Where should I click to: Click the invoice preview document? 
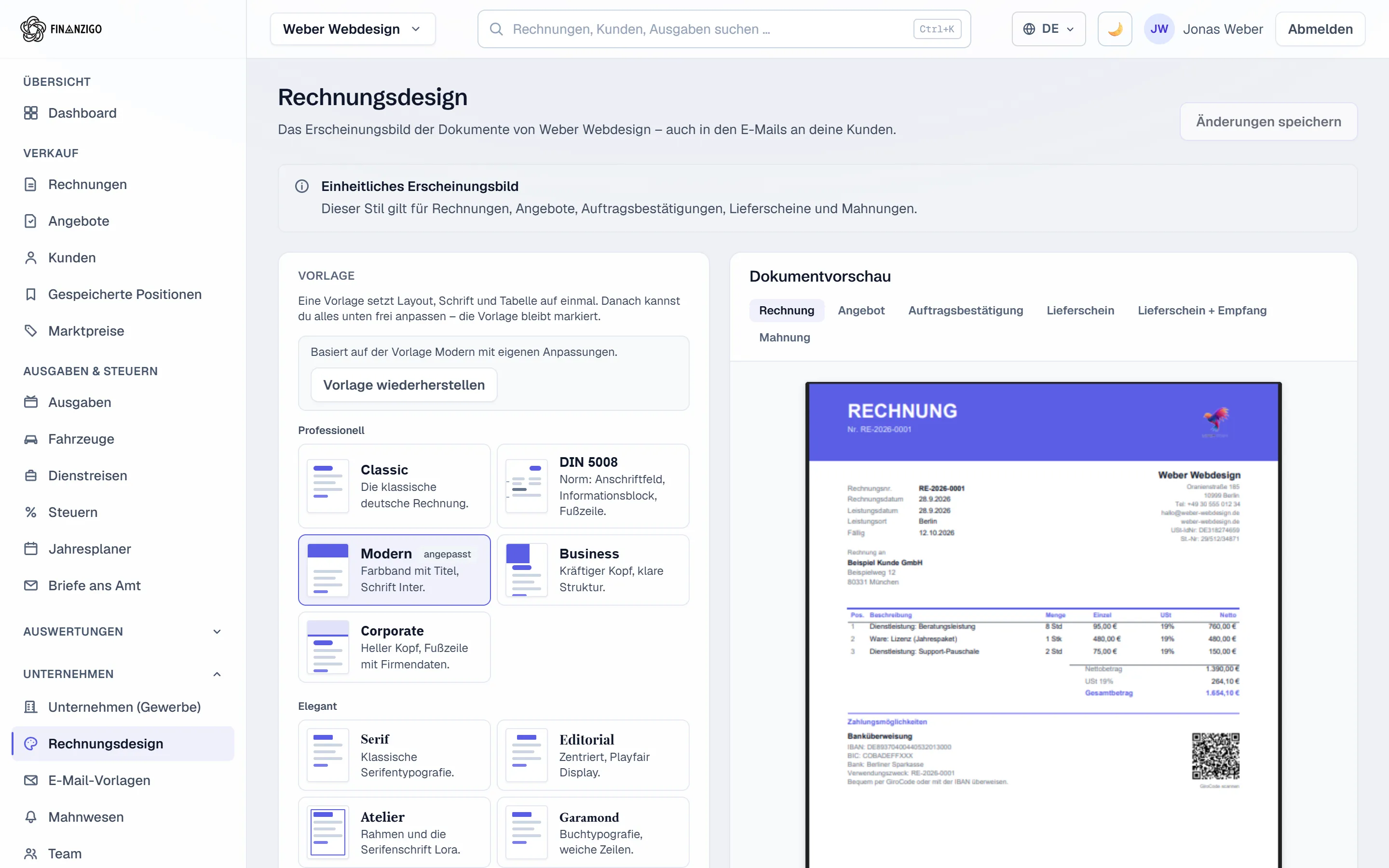1043,625
